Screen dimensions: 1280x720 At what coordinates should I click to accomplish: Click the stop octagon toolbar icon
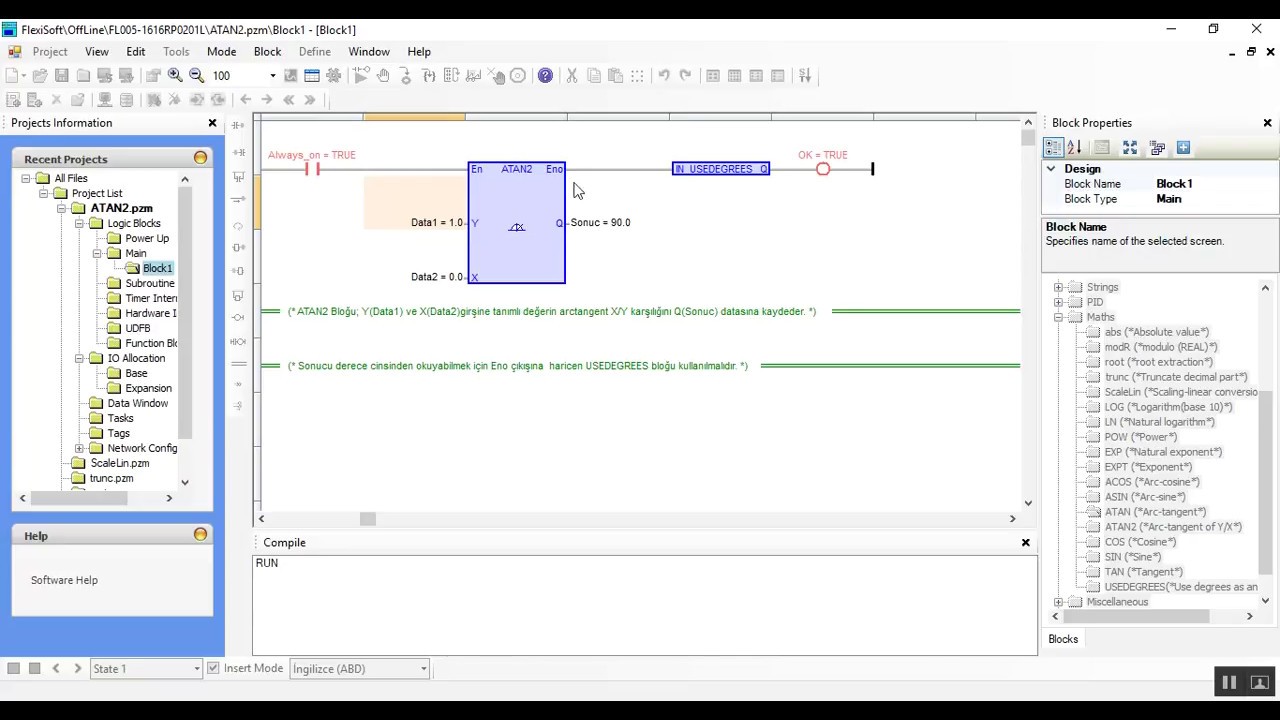tap(518, 76)
